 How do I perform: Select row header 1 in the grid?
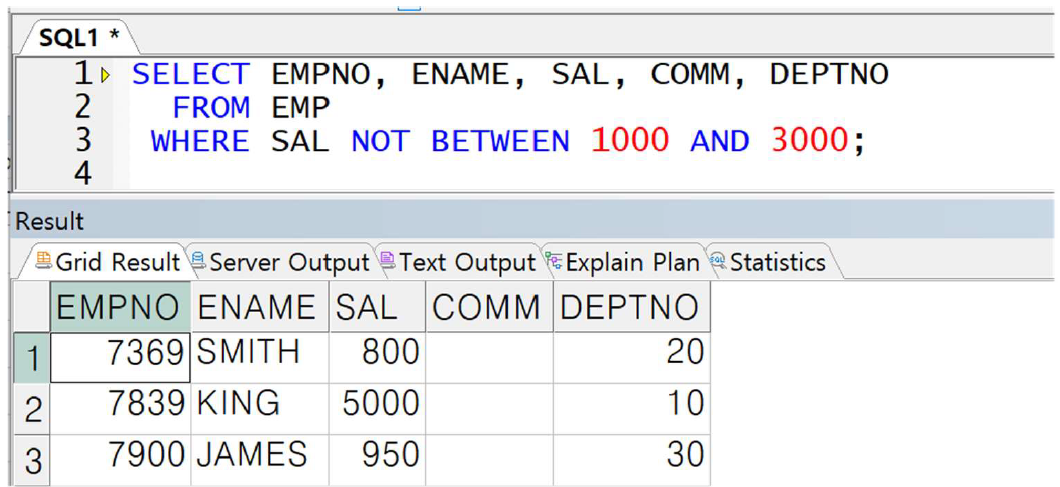click(32, 358)
